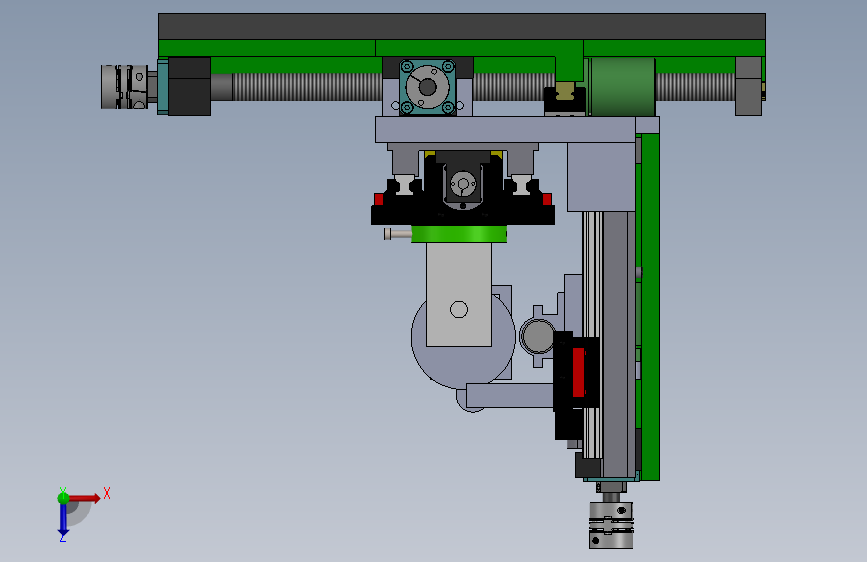Select the shaft coupling at the left end of the lead screw
The image size is (867, 562).
[x=125, y=87]
